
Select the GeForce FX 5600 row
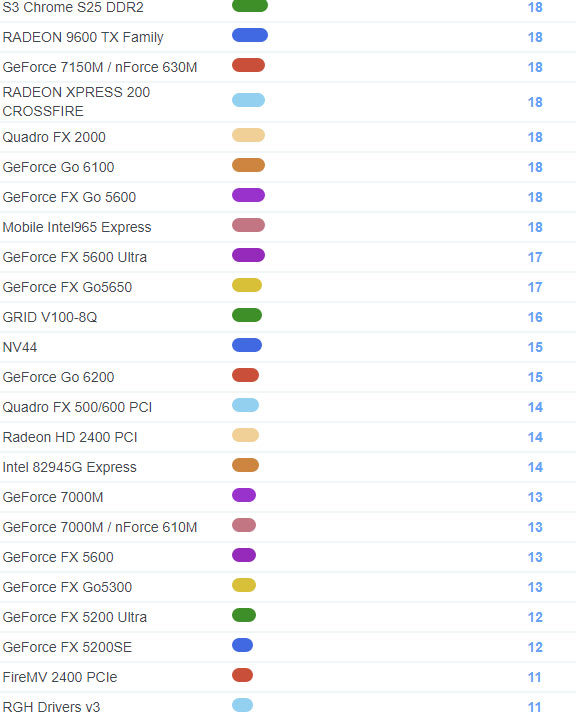pyautogui.click(x=58, y=557)
